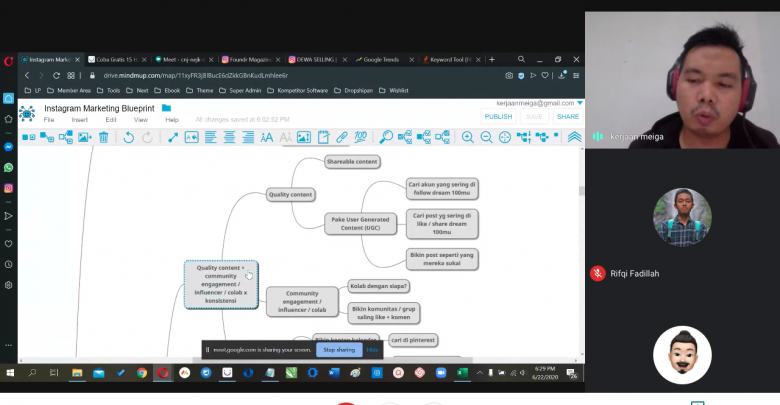
Task: Open Zoom from the taskbar
Action: (x=441, y=373)
